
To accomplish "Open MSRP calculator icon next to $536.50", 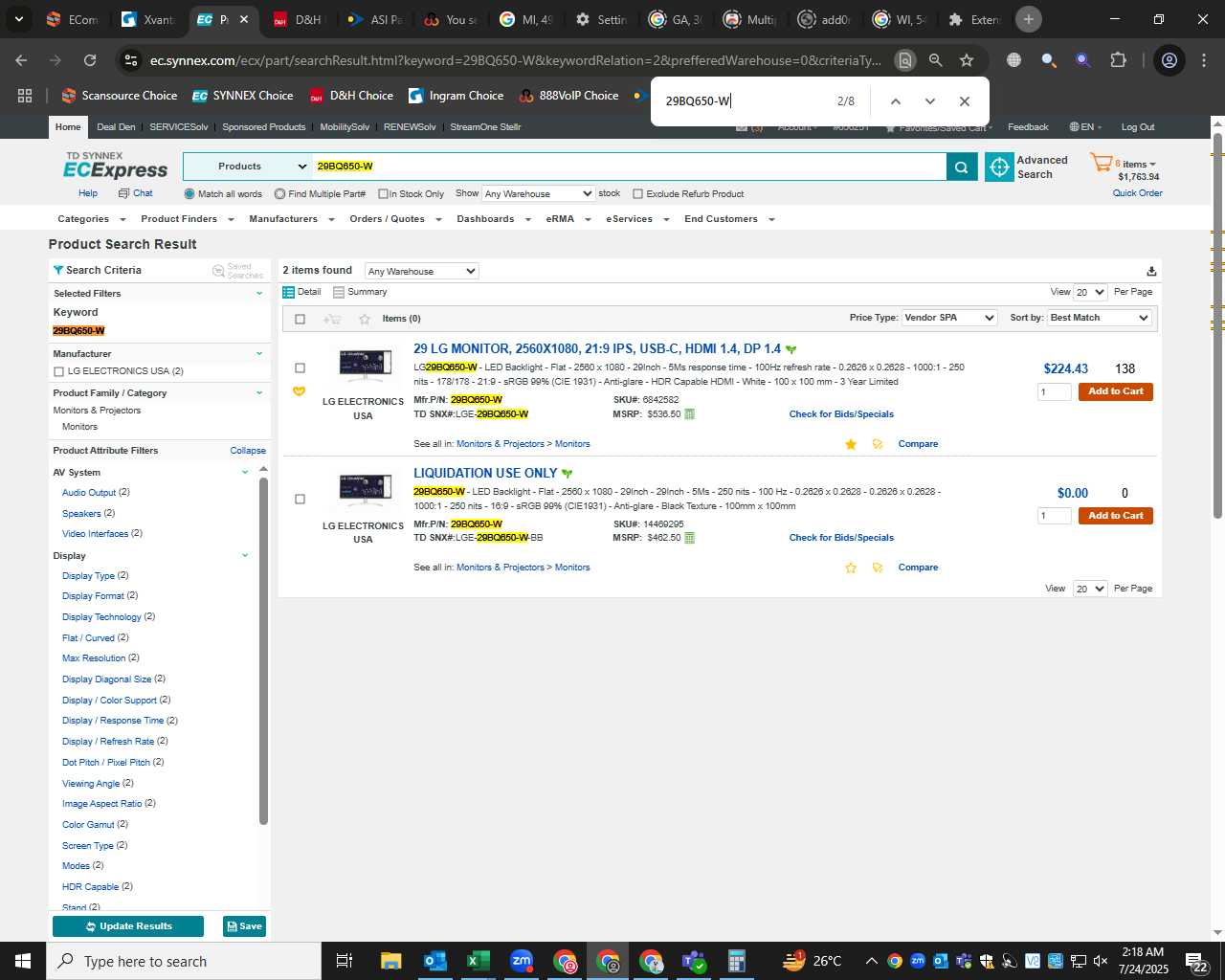I will click(x=689, y=414).
